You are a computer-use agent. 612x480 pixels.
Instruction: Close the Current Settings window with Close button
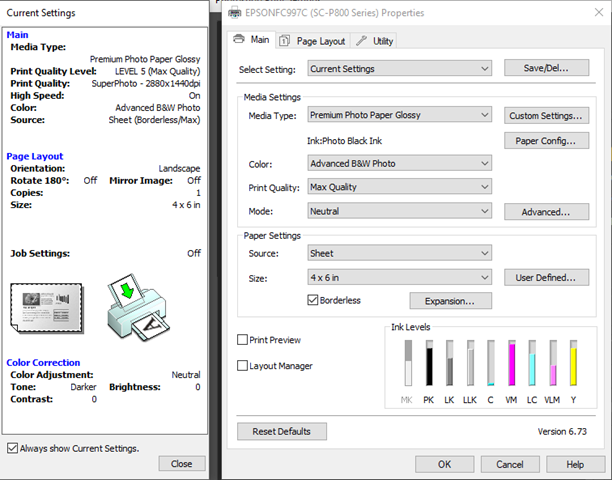point(182,464)
